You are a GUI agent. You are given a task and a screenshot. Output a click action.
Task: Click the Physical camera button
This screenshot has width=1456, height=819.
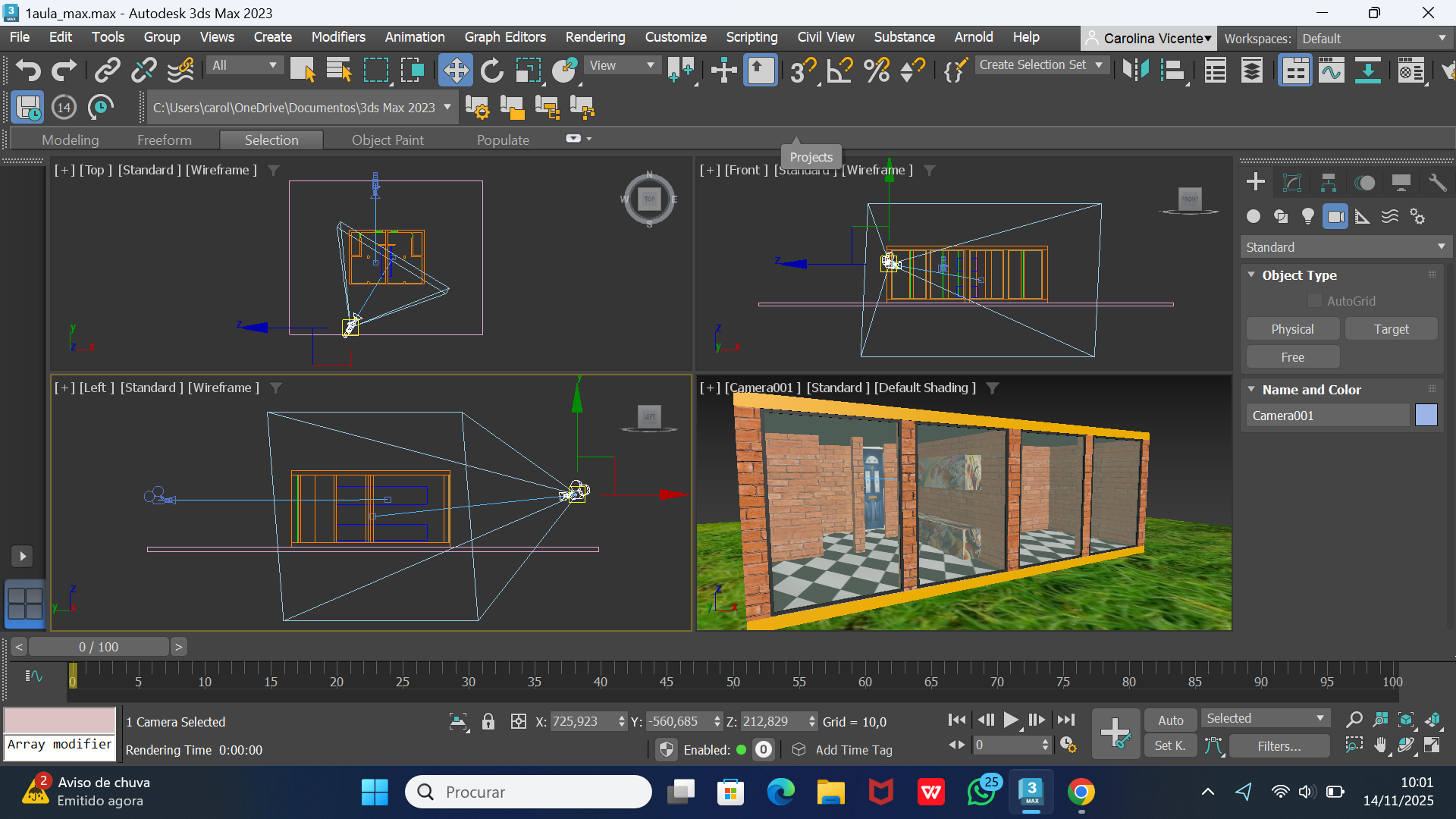(x=1292, y=329)
